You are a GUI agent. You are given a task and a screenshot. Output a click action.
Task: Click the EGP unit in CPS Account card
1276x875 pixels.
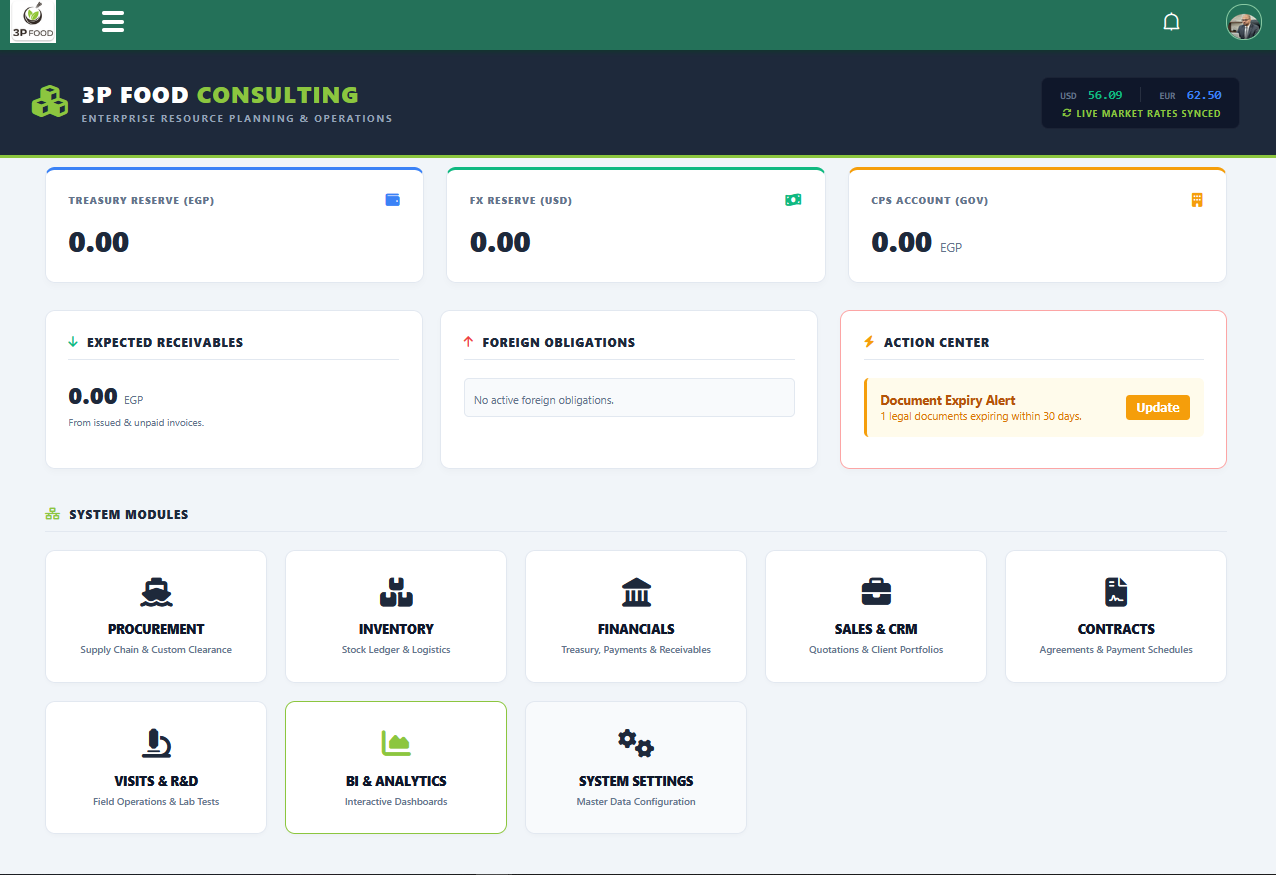tap(951, 247)
